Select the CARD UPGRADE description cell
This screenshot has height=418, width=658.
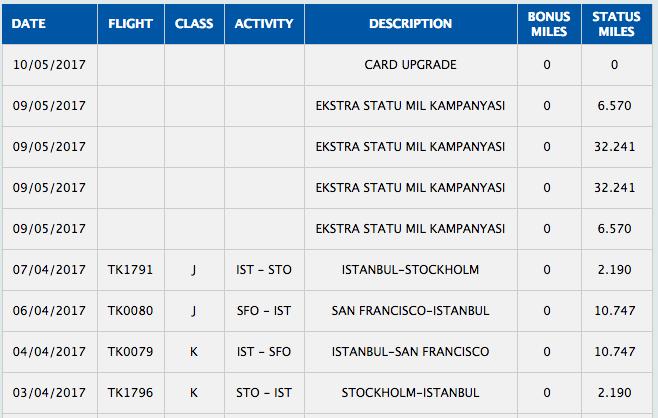click(410, 65)
